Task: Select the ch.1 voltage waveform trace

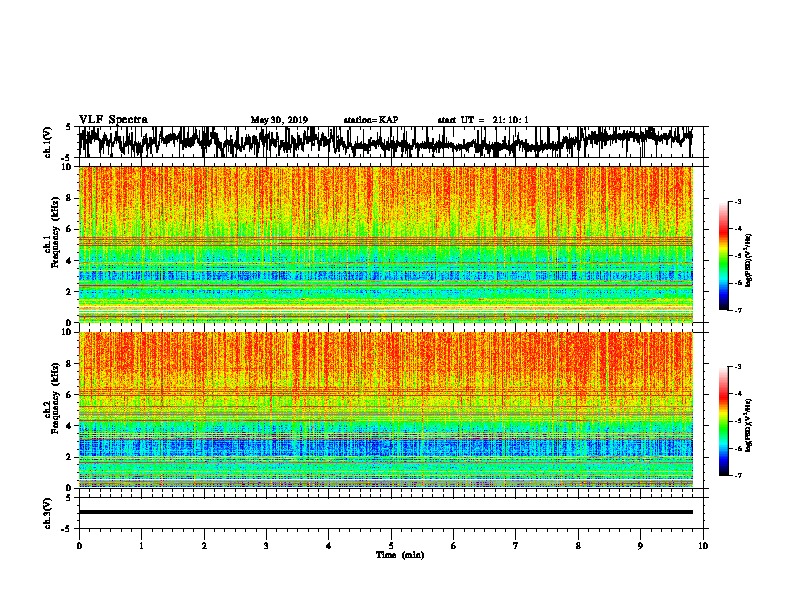Action: (x=386, y=142)
